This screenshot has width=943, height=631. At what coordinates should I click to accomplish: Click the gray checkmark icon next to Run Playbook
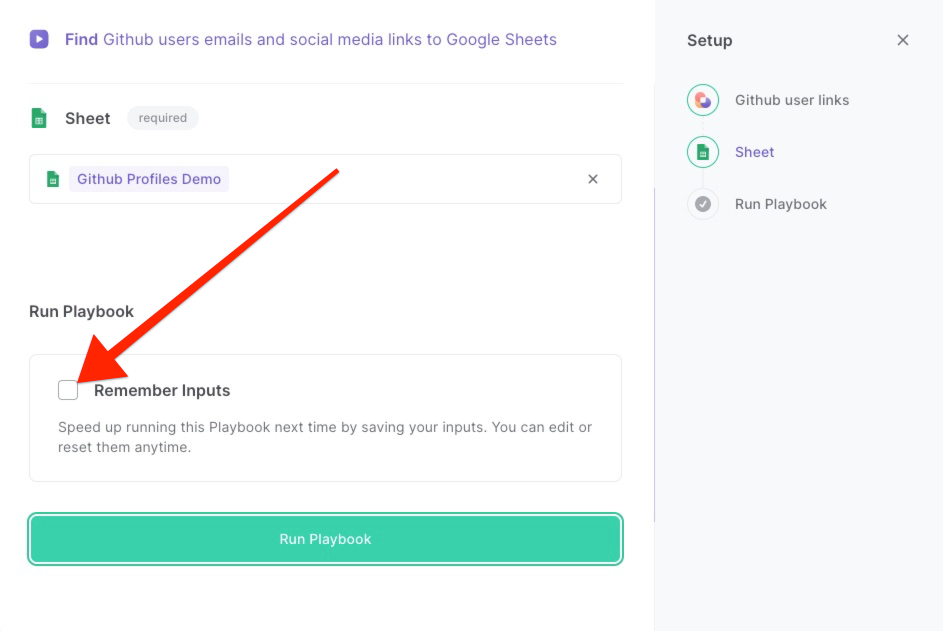click(703, 204)
